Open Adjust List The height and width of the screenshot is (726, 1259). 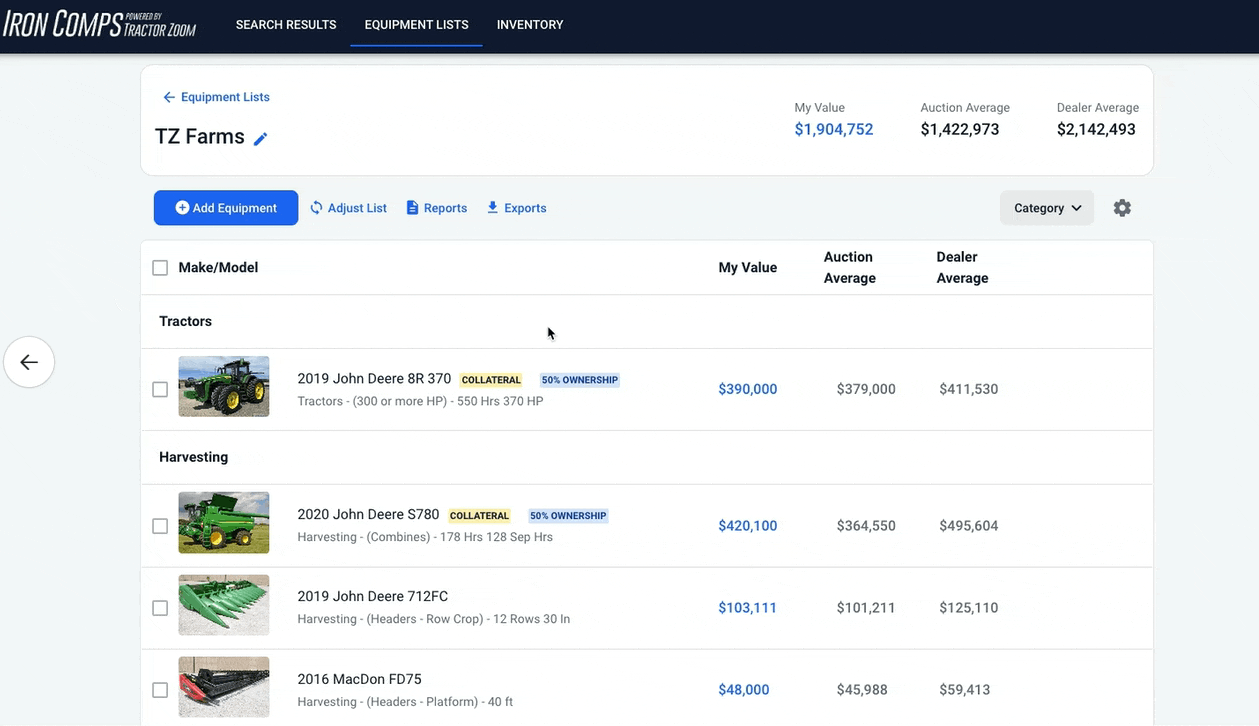(348, 208)
